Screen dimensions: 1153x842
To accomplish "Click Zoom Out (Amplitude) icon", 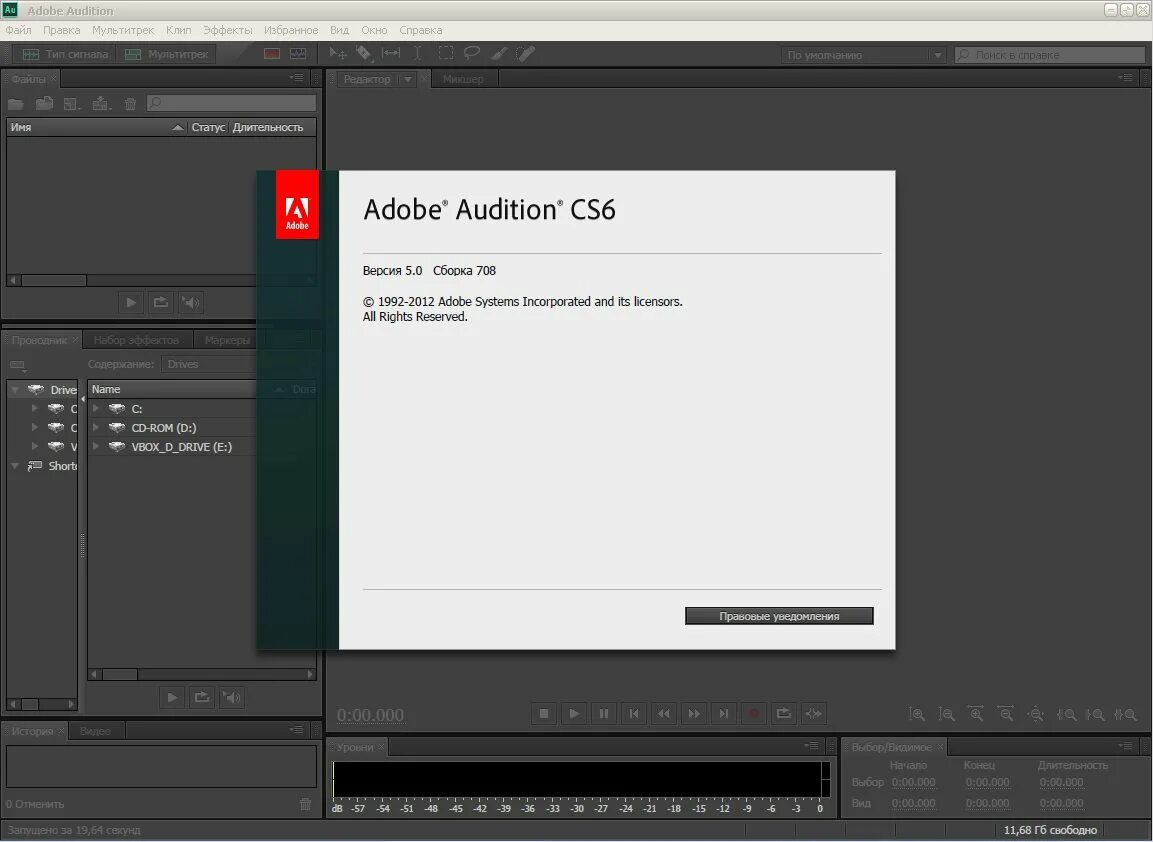I will pos(946,714).
